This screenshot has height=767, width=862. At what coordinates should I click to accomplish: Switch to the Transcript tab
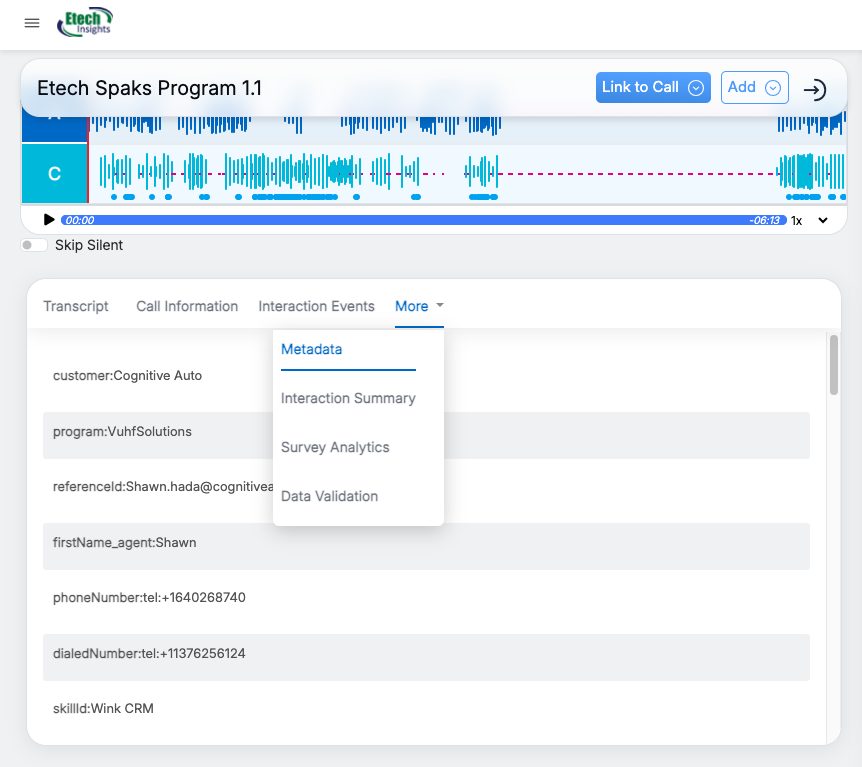pyautogui.click(x=76, y=307)
